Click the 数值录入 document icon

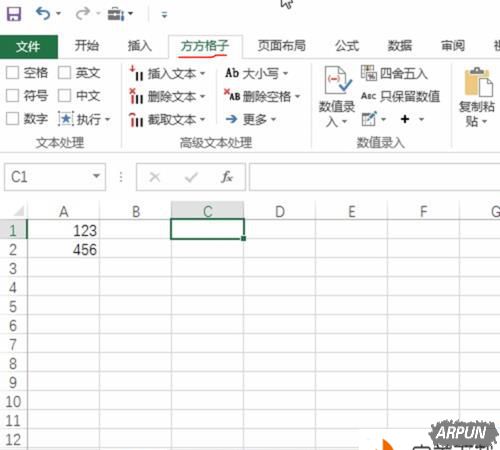click(x=337, y=80)
